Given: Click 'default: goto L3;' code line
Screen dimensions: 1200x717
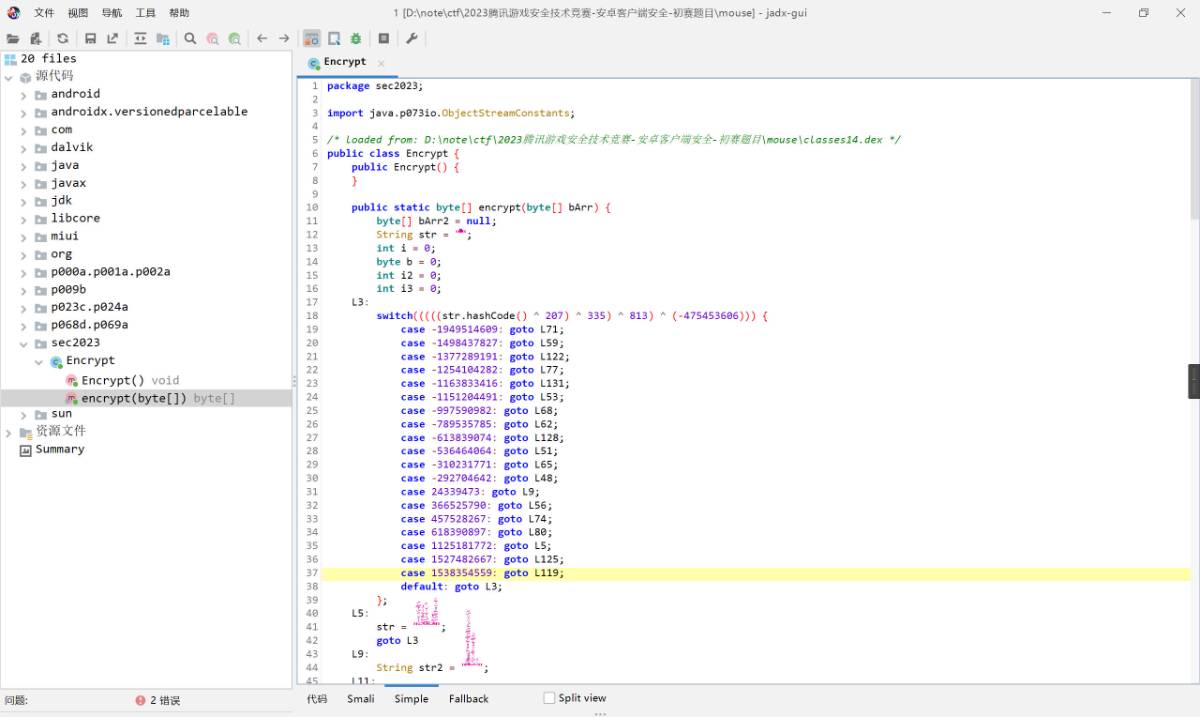Looking at the screenshot, I should pyautogui.click(x=452, y=587).
